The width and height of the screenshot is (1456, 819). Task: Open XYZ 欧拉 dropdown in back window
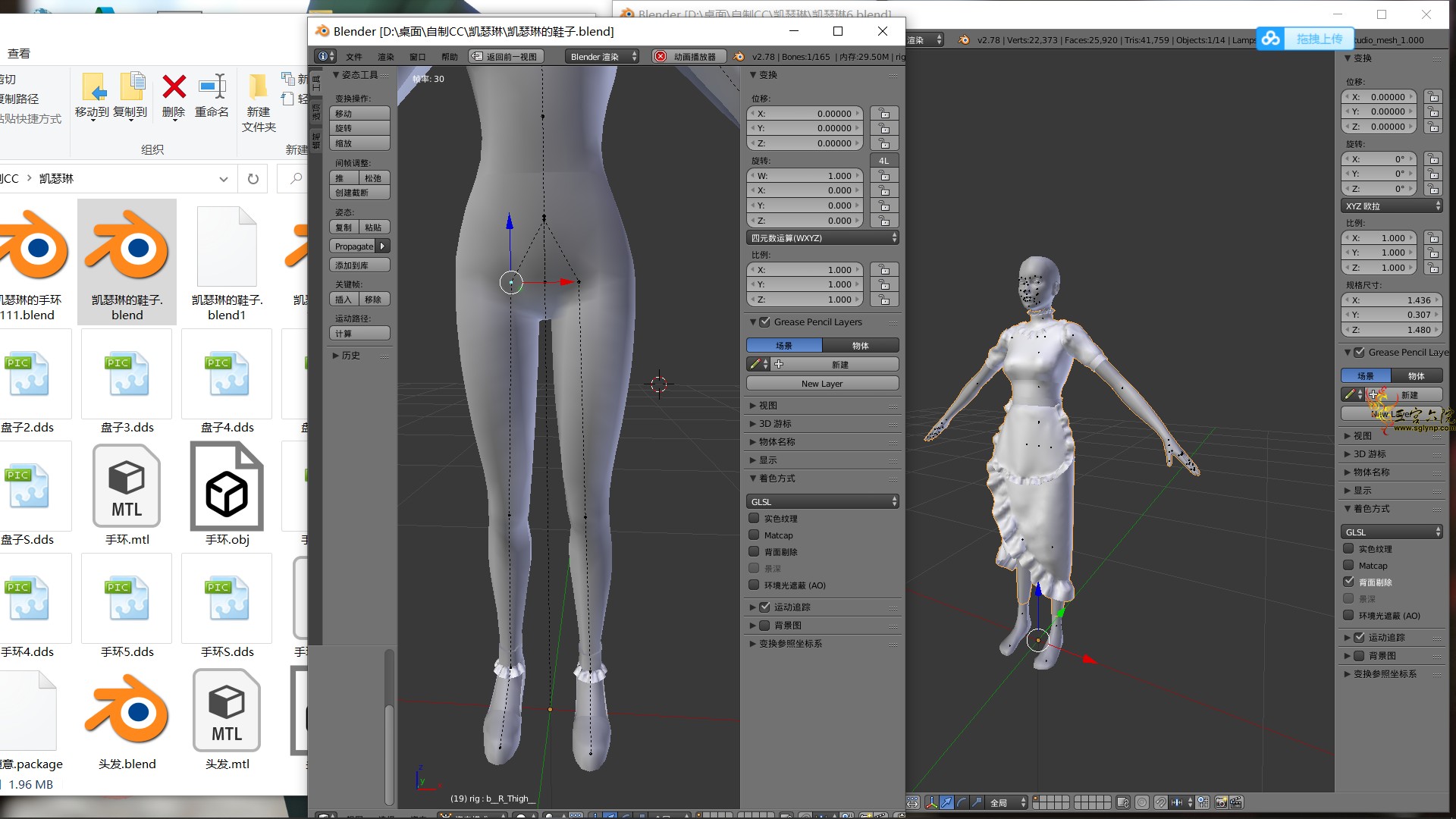click(1392, 206)
